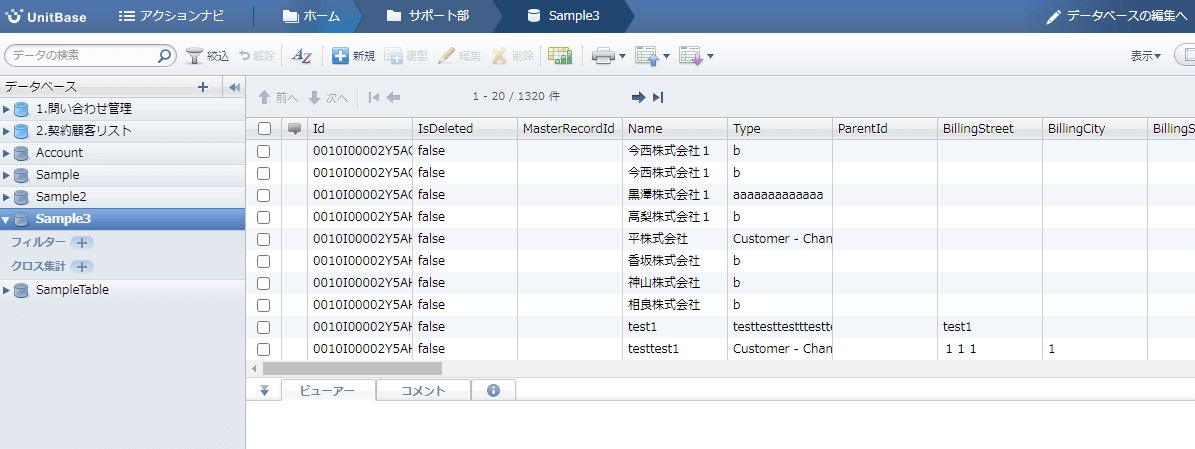Viewport: 1195px width, 449px height.
Task: Go to the next page arrow
Action: [637, 97]
